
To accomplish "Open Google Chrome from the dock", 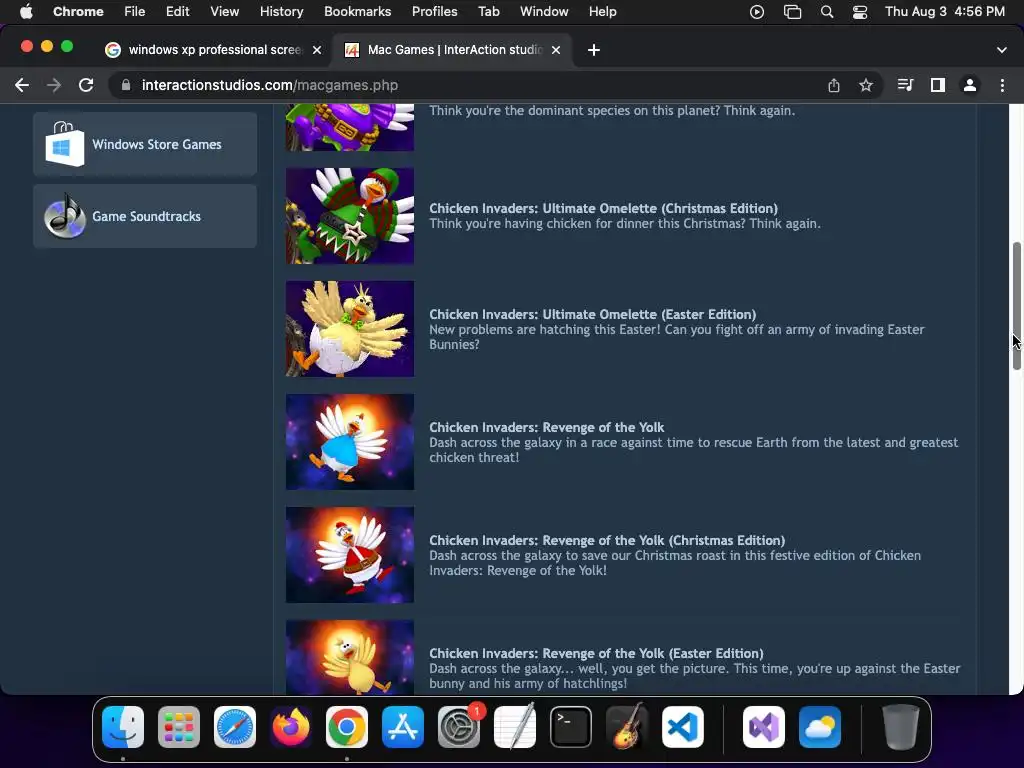I will click(x=347, y=727).
